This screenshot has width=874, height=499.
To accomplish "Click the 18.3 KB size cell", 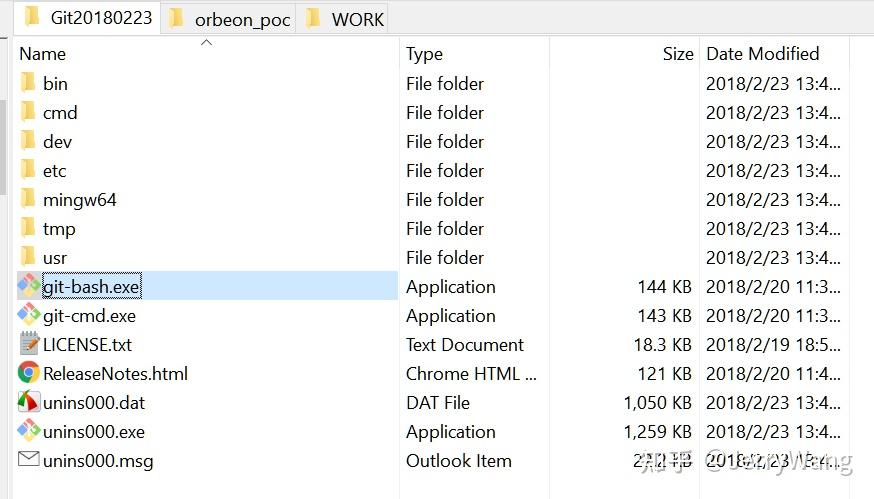I will tap(663, 345).
